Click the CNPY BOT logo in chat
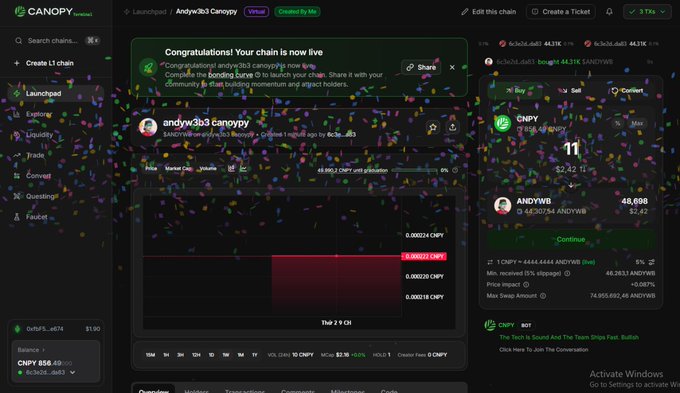Screen dimensions: 680x393 coord(490,325)
